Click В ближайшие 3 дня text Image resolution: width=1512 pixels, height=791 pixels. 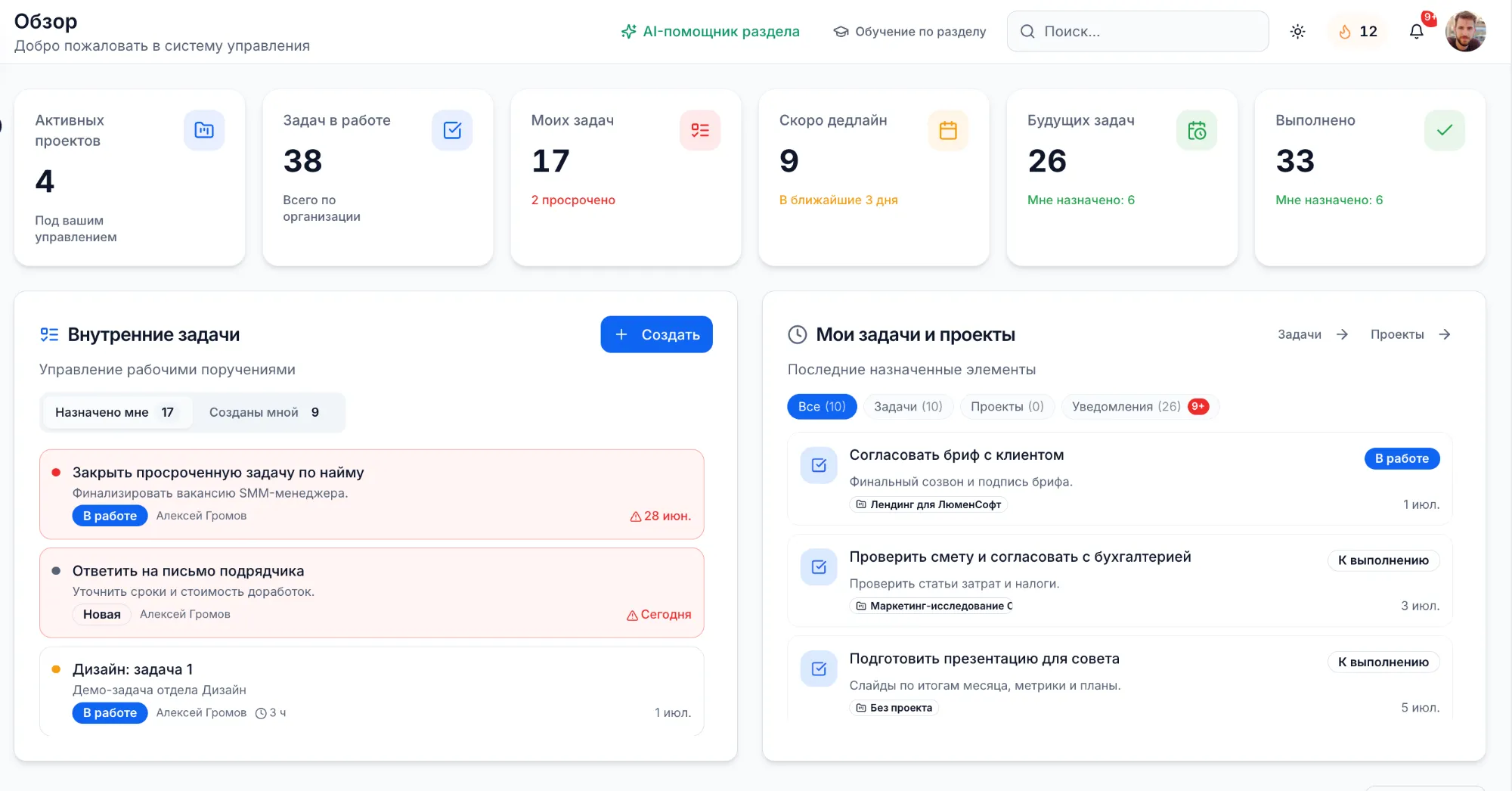point(838,200)
